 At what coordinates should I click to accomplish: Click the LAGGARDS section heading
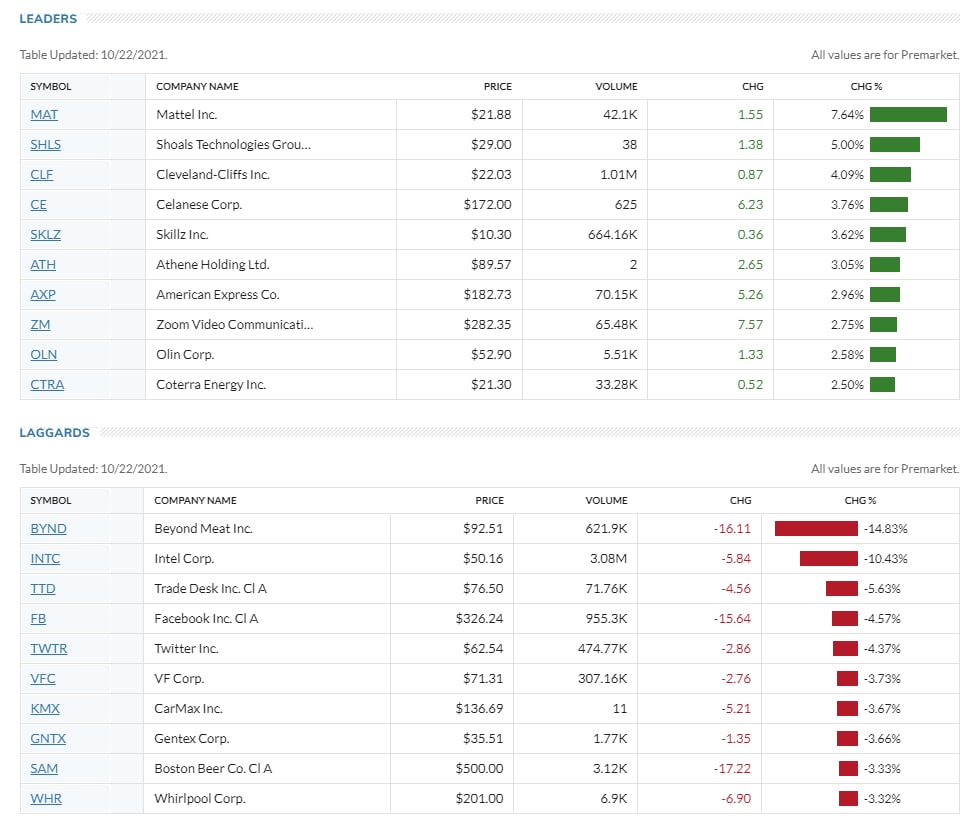(x=54, y=432)
